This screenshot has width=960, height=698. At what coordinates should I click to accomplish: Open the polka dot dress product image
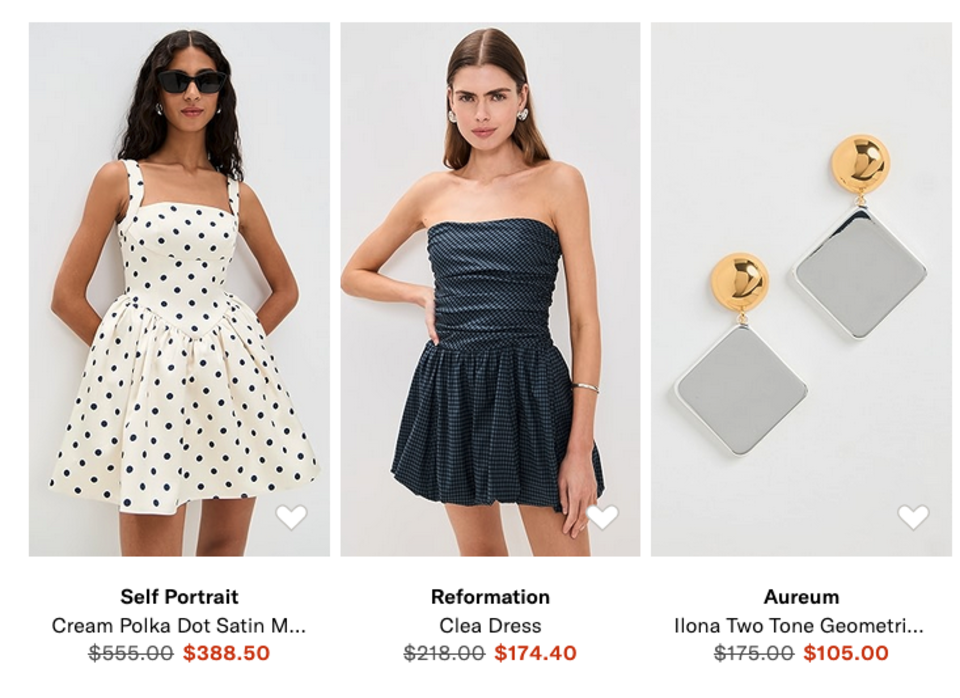click(x=179, y=289)
